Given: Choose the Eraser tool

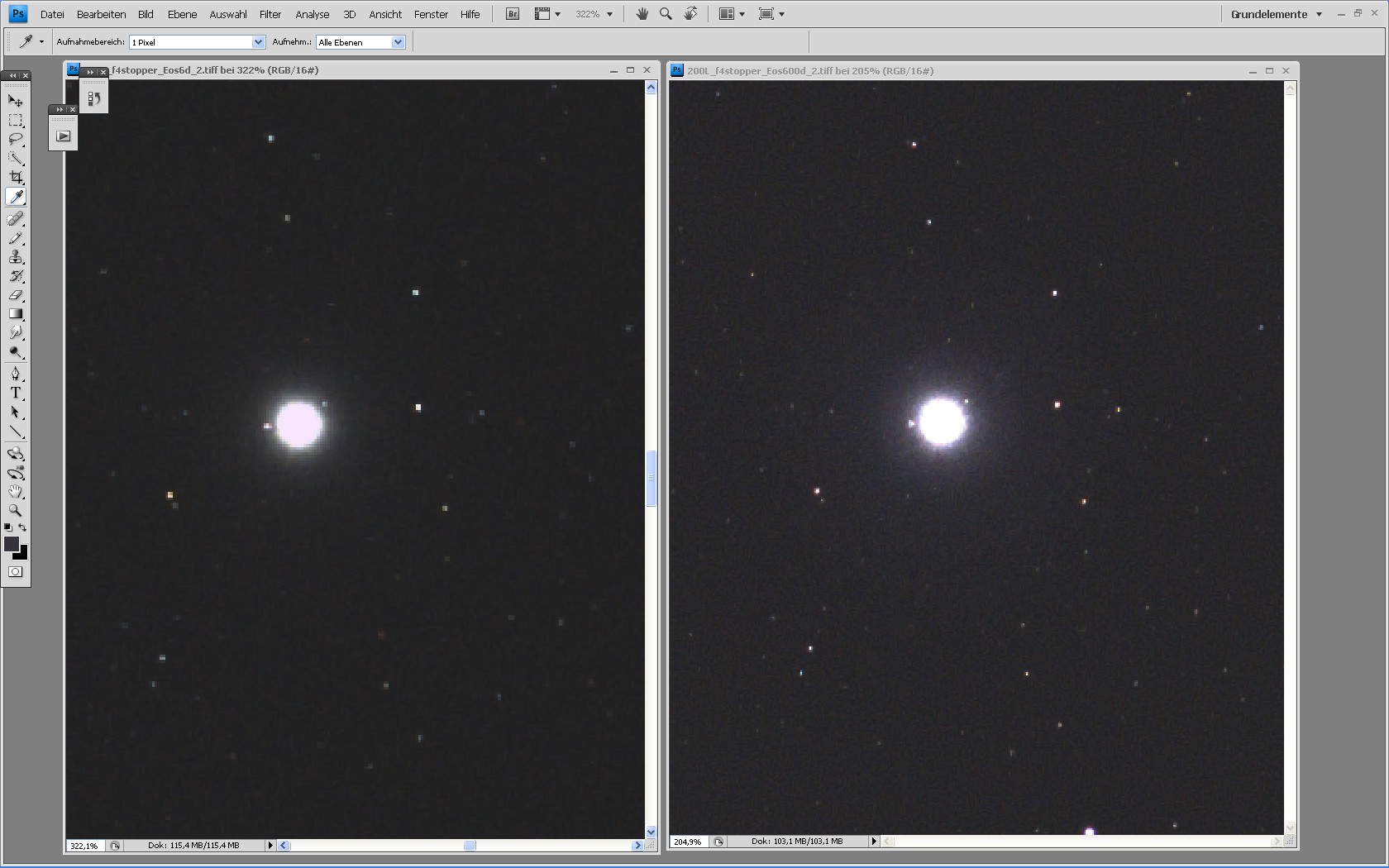Looking at the screenshot, I should [16, 295].
